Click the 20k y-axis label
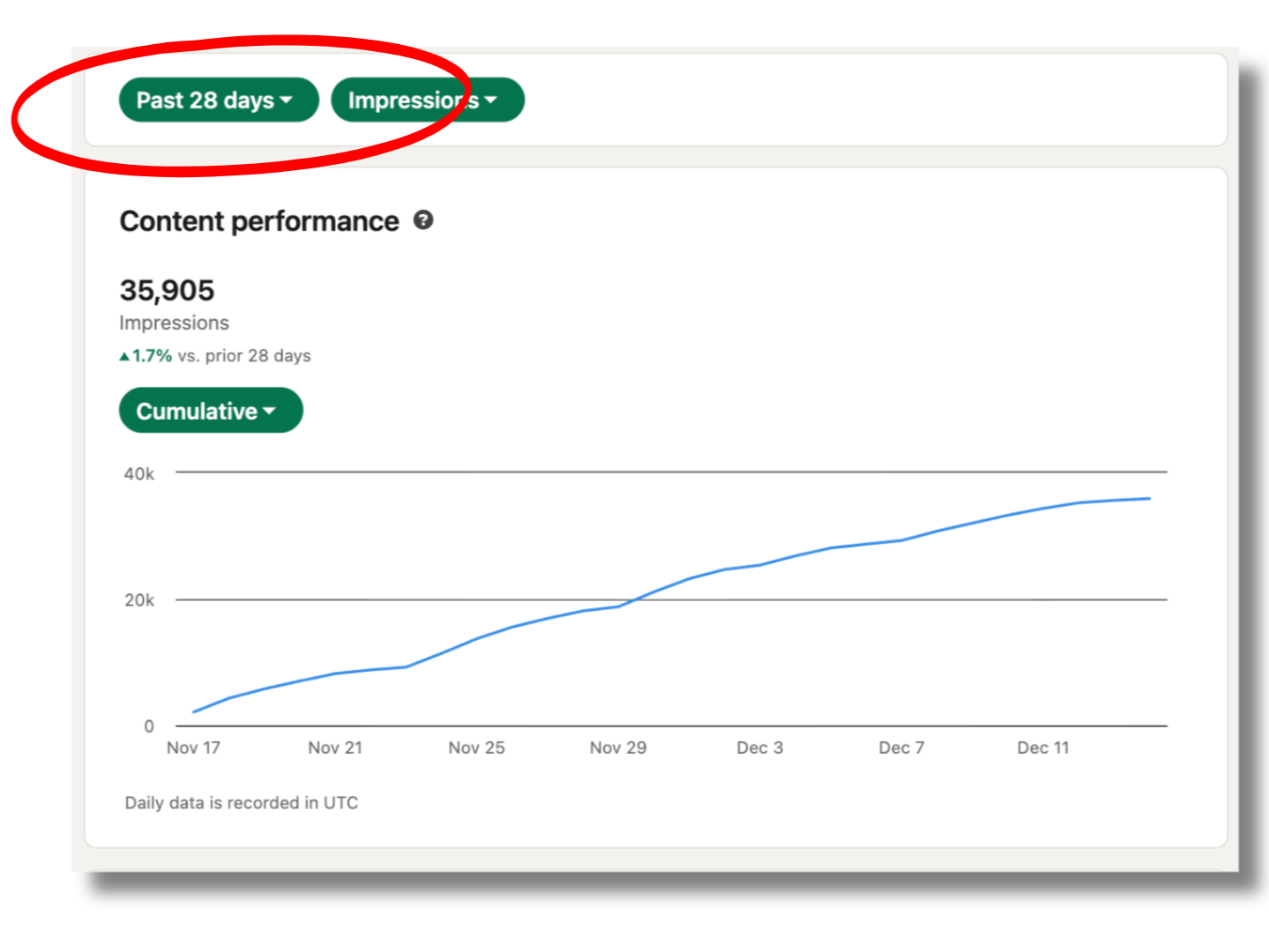 coord(139,599)
